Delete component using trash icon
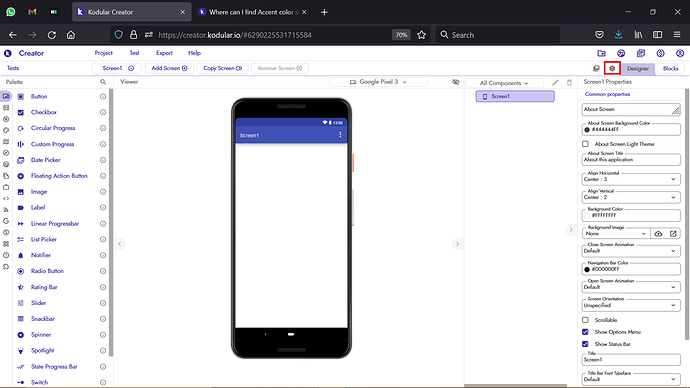 pyautogui.click(x=569, y=82)
